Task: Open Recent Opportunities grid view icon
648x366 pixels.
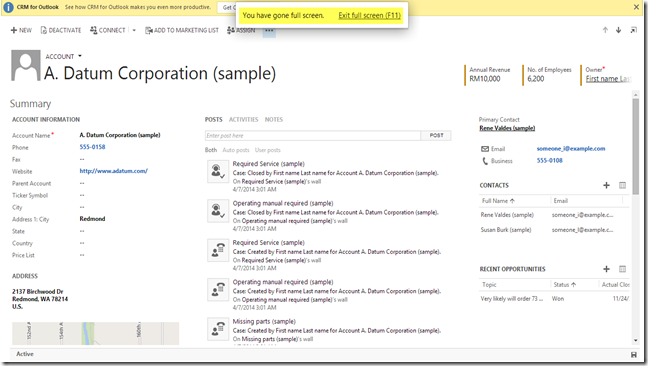Action: pos(622,269)
